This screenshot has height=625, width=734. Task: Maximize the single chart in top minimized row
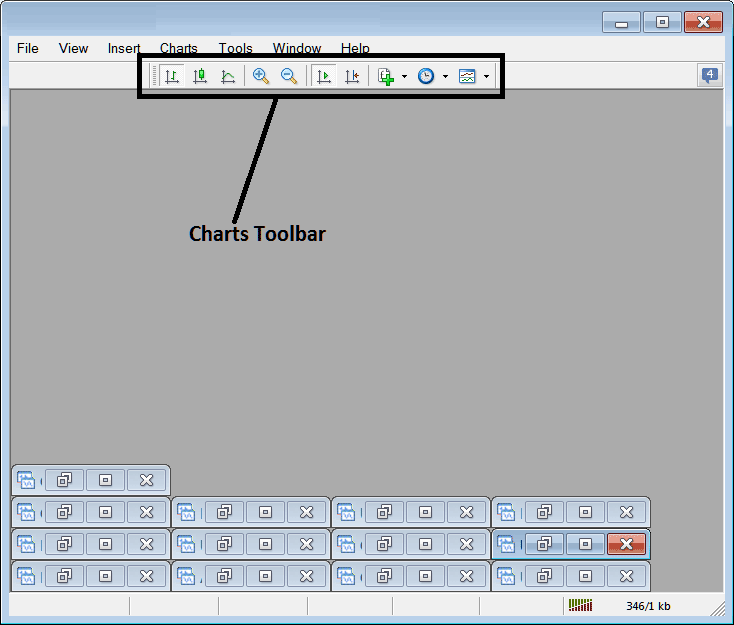(x=105, y=480)
